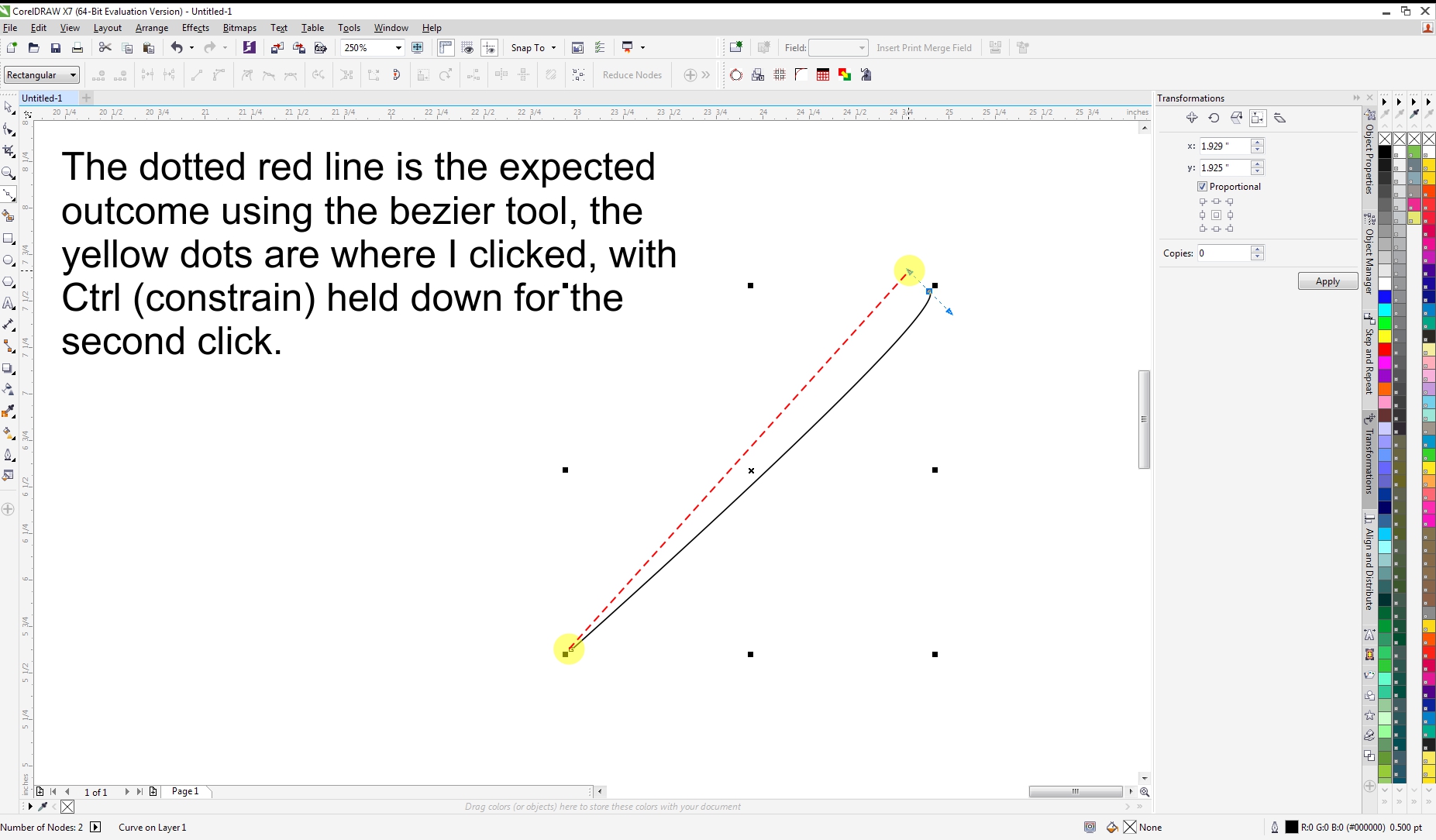Select the Rectangle tool
This screenshot has width=1436, height=840.
click(9, 238)
